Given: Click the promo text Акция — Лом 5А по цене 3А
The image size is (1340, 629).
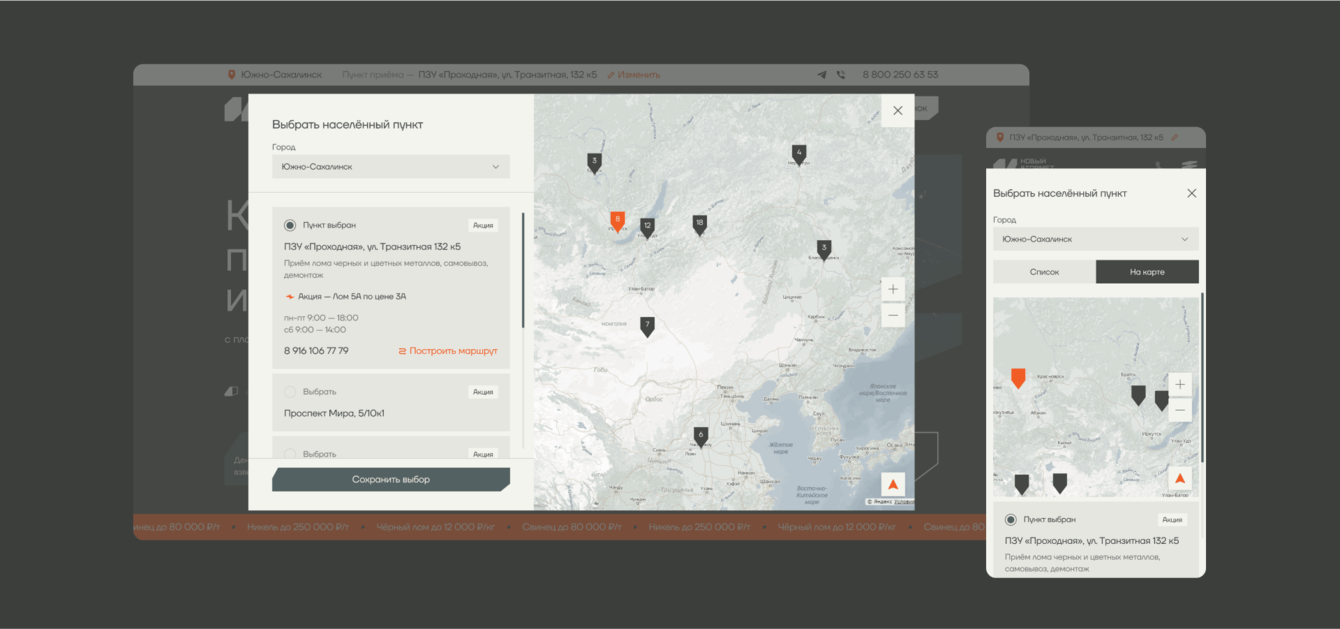Looking at the screenshot, I should [x=352, y=297].
